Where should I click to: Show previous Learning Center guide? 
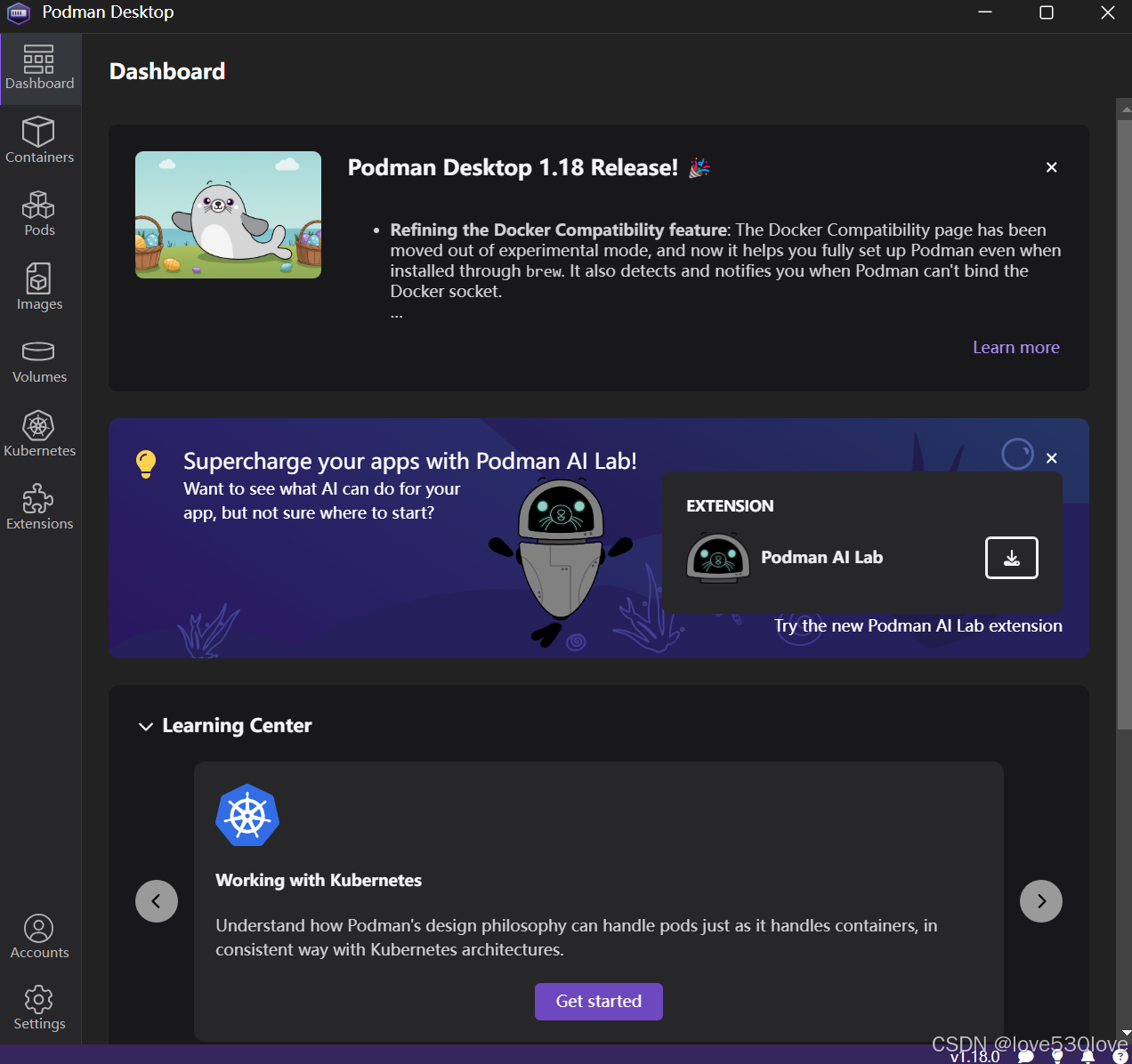157,901
